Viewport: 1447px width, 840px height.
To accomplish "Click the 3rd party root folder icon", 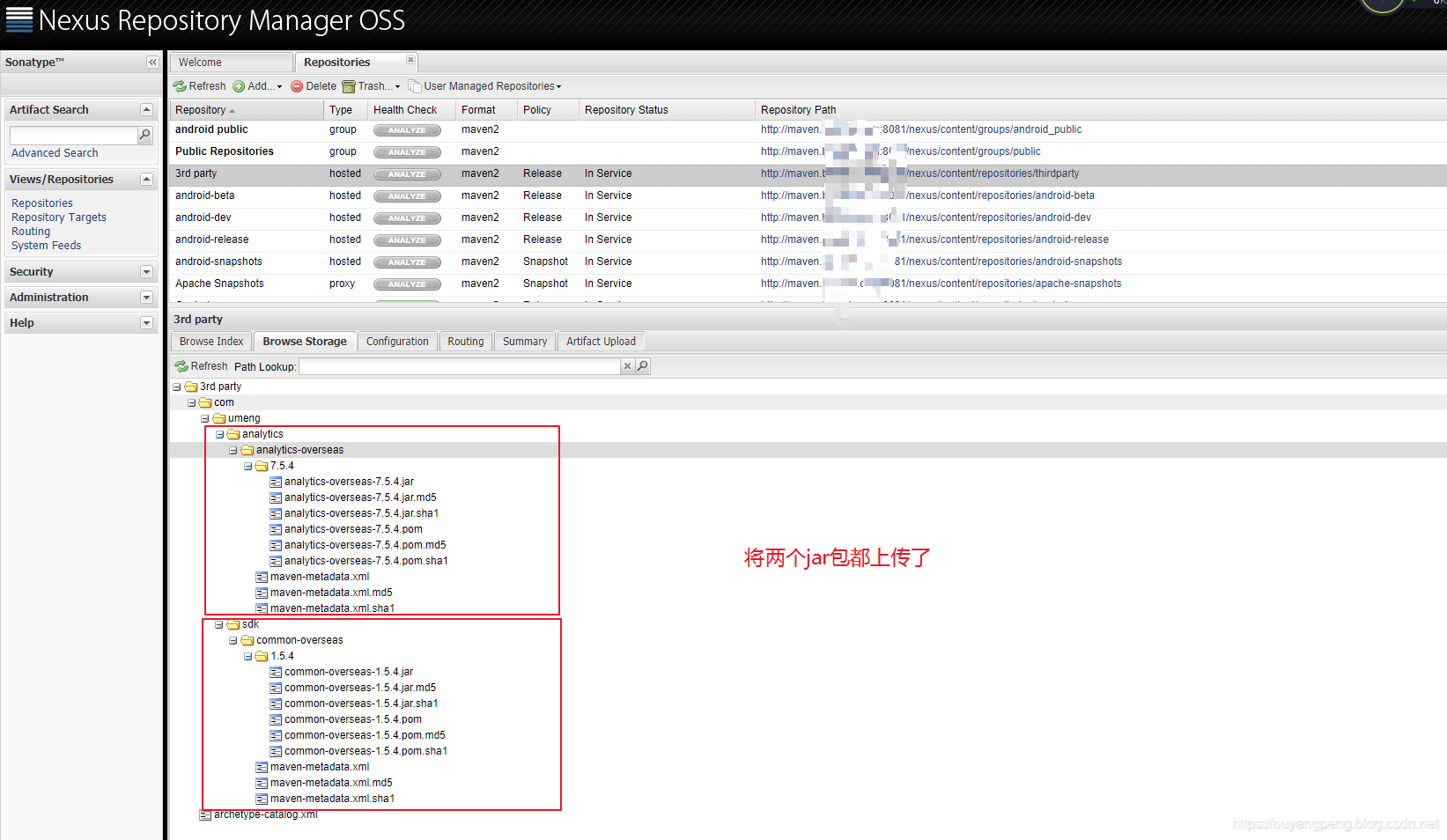I will pos(191,387).
